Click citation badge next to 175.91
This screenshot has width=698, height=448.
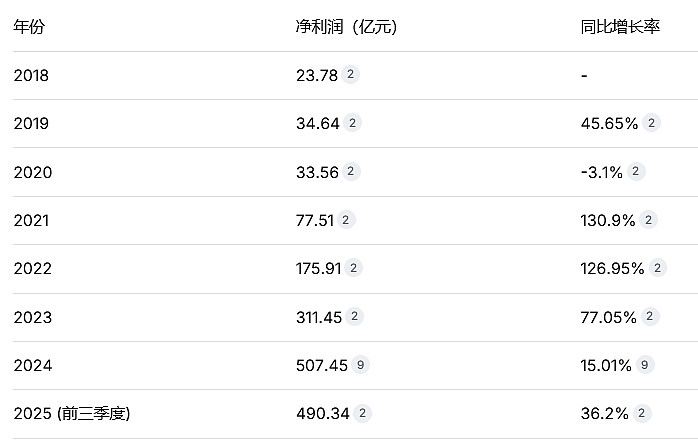[354, 268]
